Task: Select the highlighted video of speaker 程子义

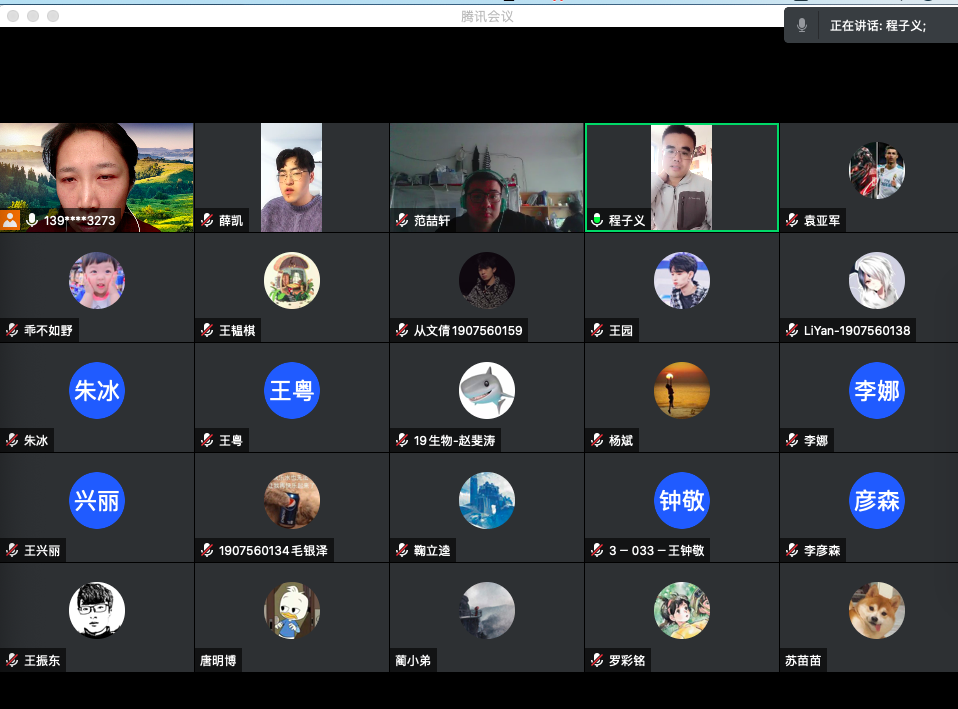Action: (x=682, y=175)
